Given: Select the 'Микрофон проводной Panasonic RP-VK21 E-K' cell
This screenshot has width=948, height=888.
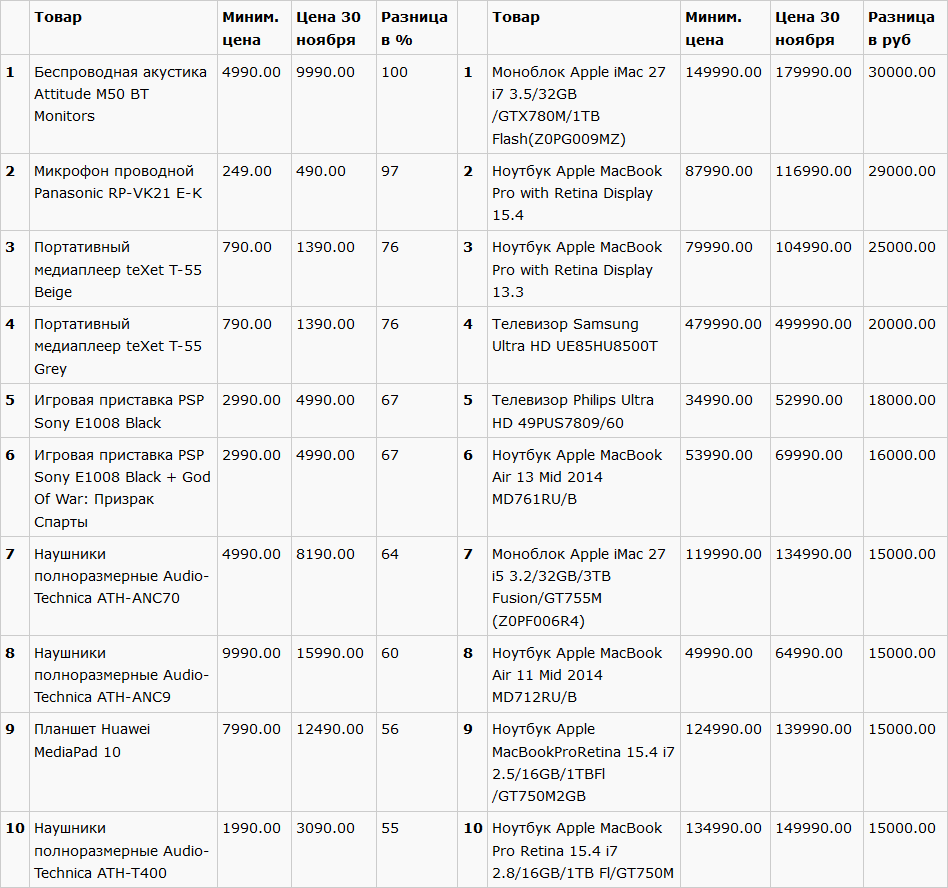Looking at the screenshot, I should point(123,192).
